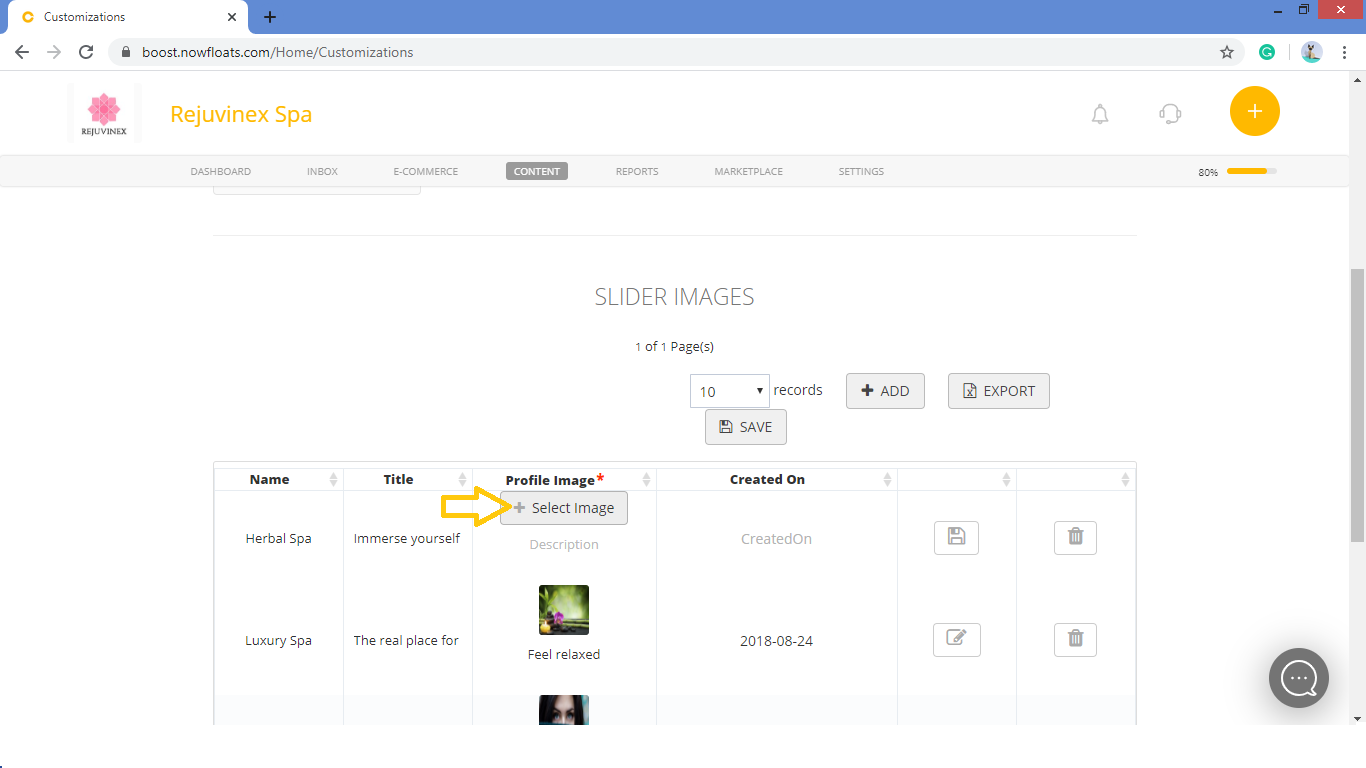The height and width of the screenshot is (768, 1366).
Task: Open the Grammarly extension icon
Action: point(1267,52)
